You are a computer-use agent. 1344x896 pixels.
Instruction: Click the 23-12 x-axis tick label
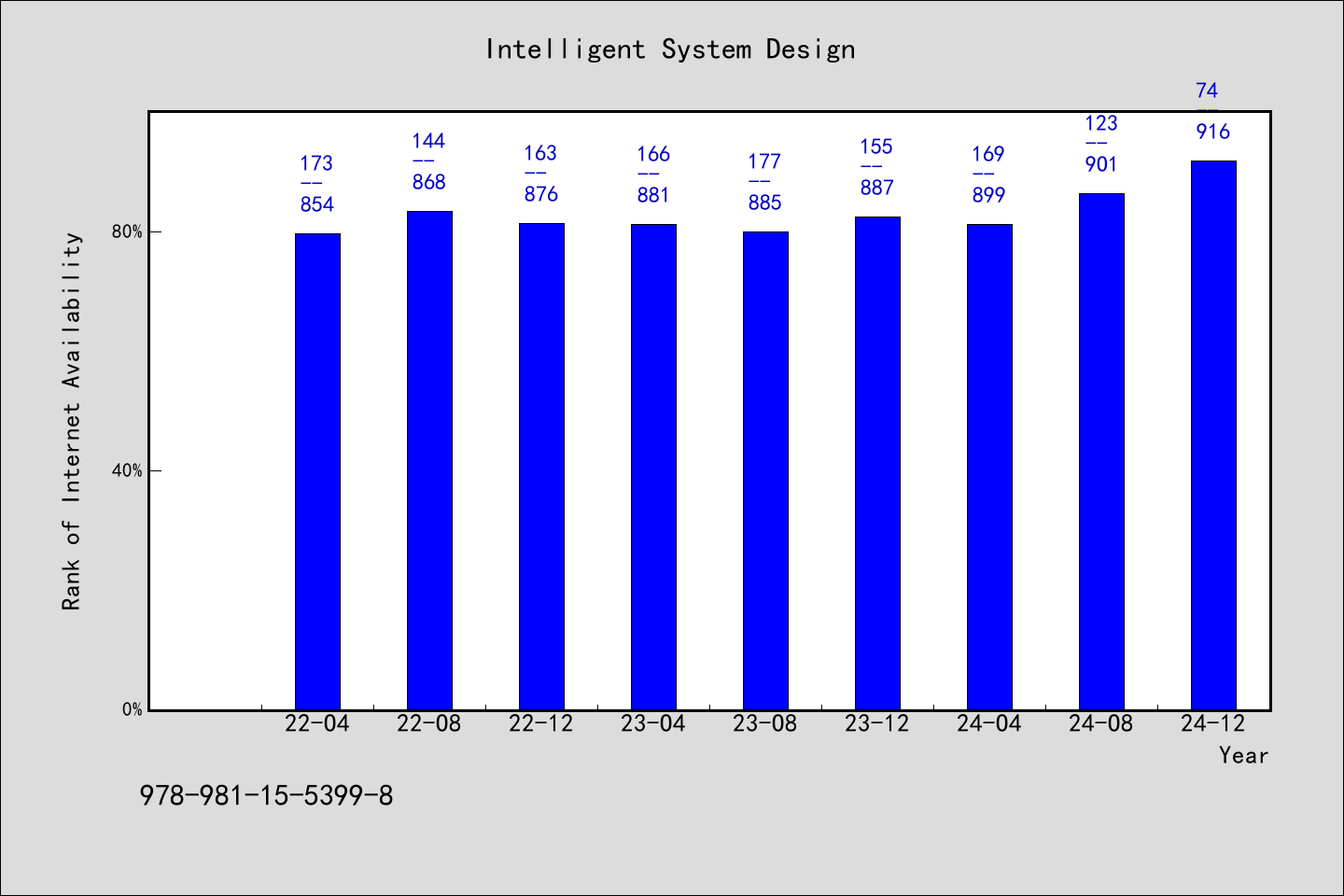(x=877, y=723)
